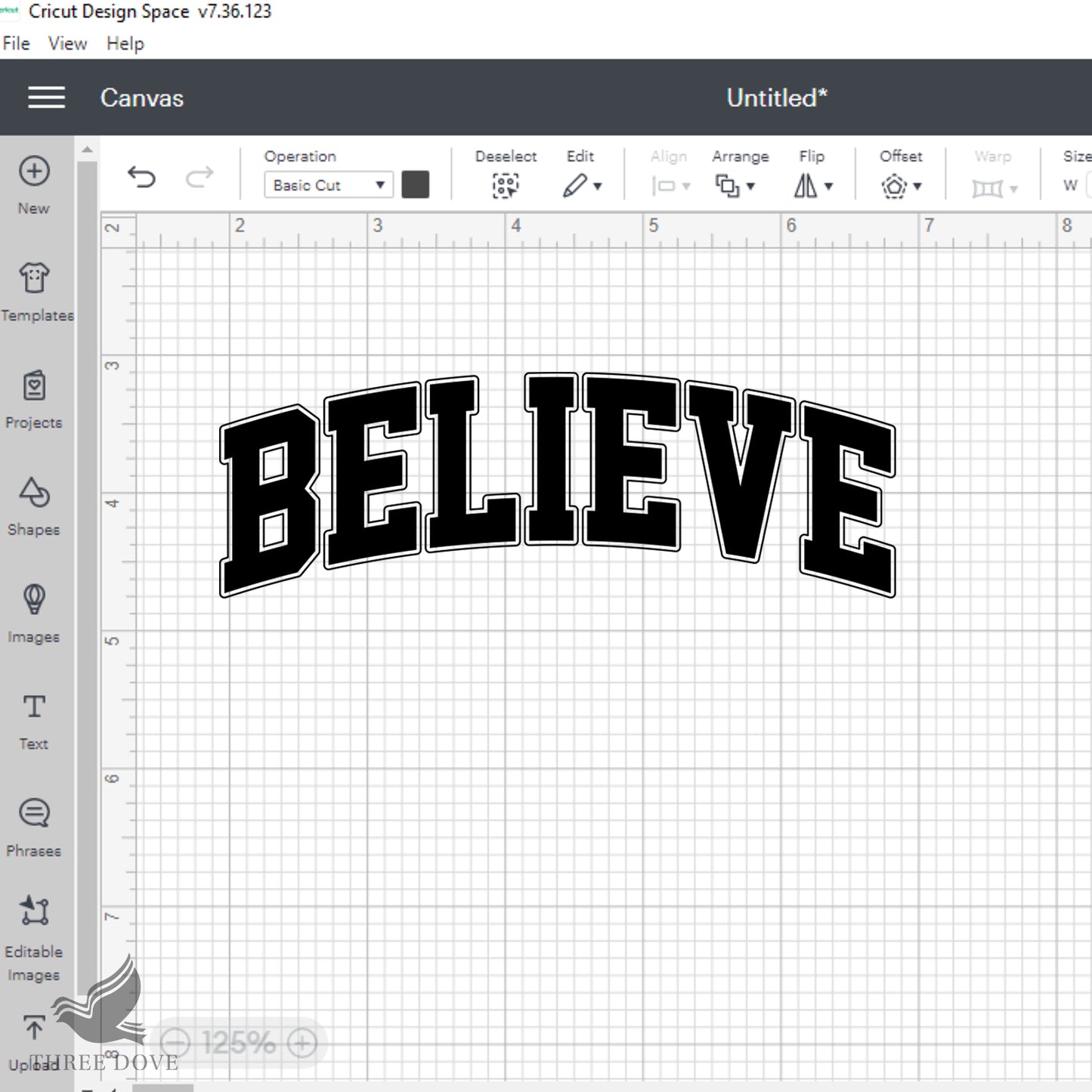Viewport: 1092px width, 1092px height.
Task: Click the New project icon
Action: tap(34, 172)
